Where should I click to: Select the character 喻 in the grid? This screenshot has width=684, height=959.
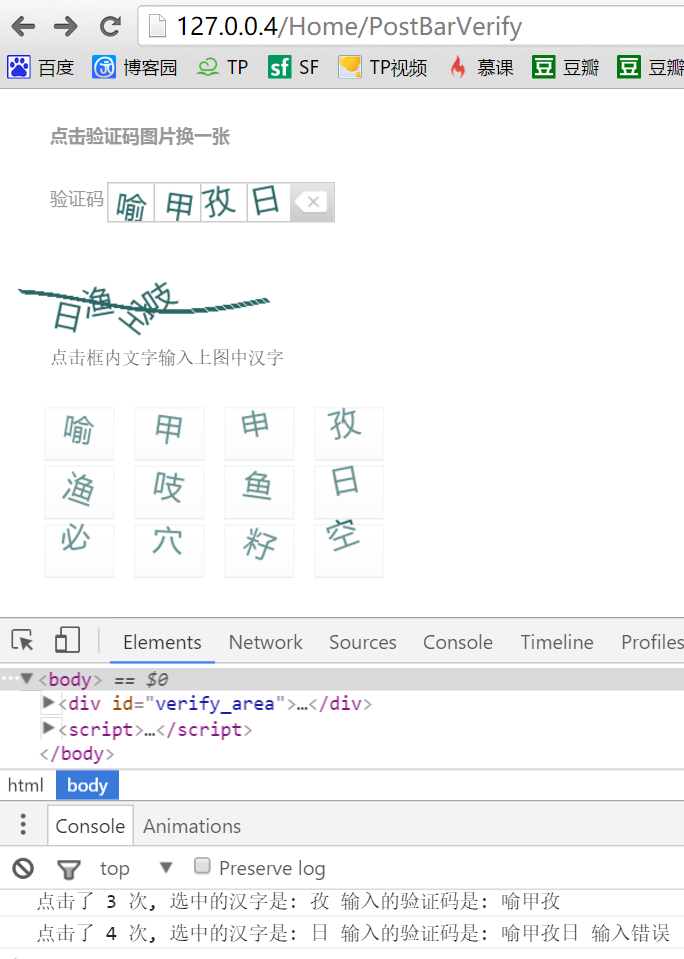coord(79,433)
